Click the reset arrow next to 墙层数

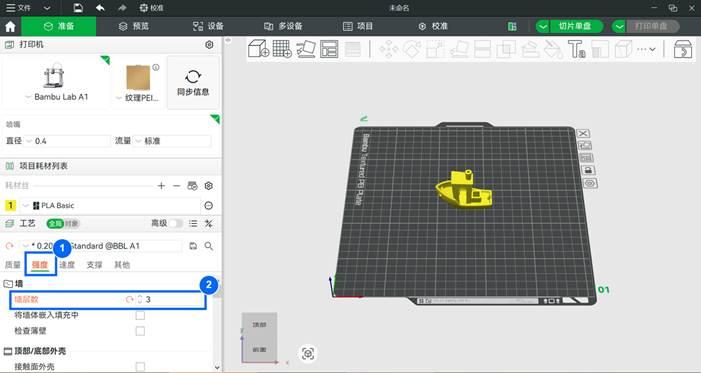point(129,299)
